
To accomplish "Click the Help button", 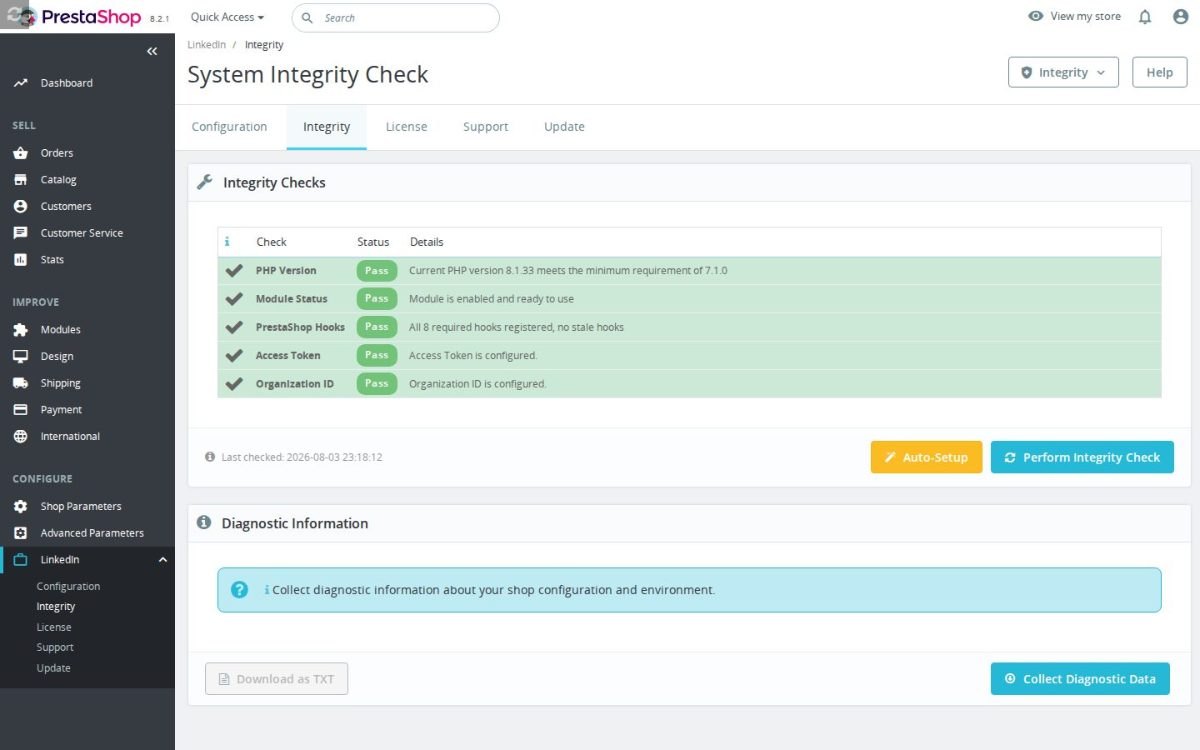I will point(1160,72).
